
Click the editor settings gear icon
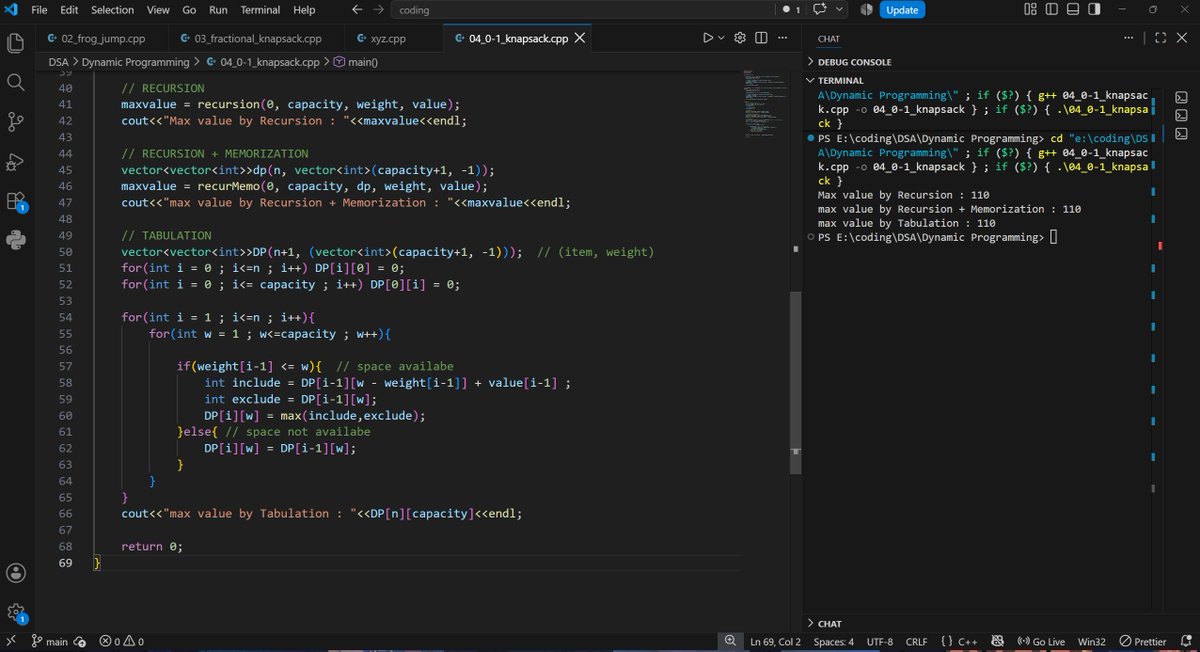[x=740, y=38]
